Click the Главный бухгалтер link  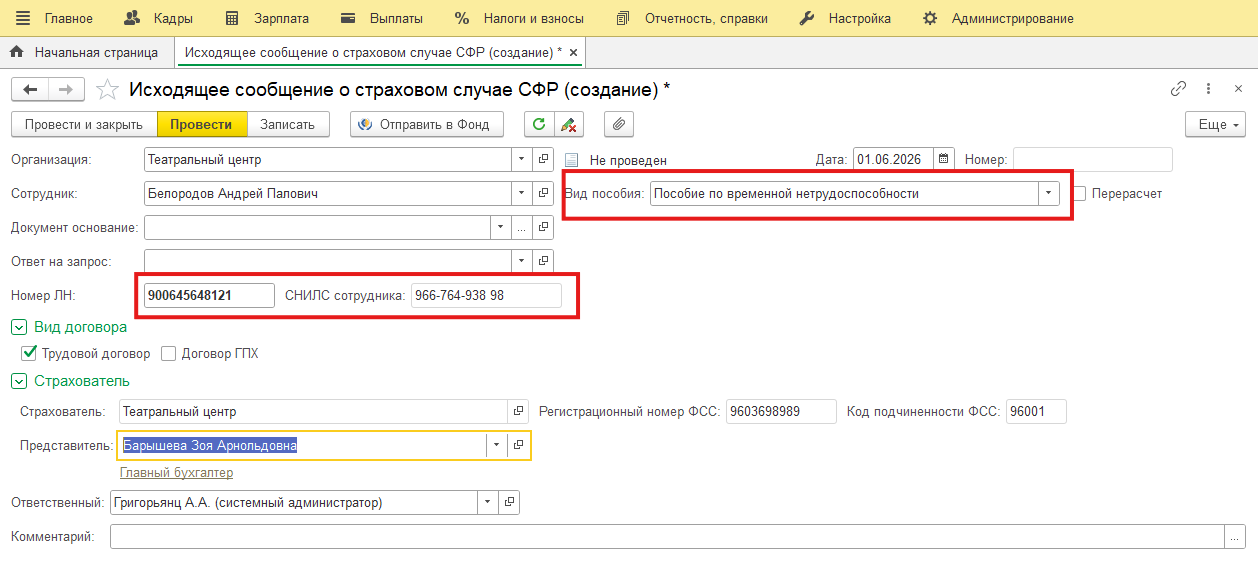[176, 473]
